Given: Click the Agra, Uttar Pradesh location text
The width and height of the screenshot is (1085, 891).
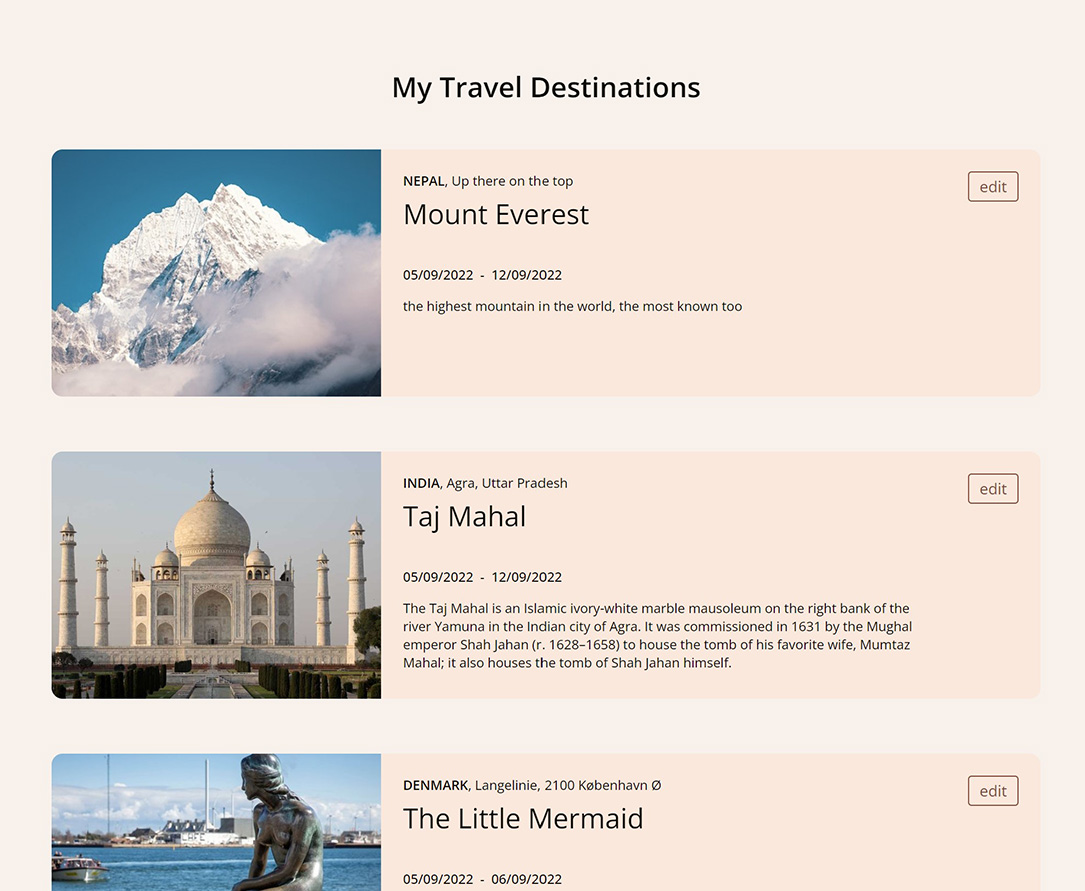Looking at the screenshot, I should pyautogui.click(x=505, y=483).
